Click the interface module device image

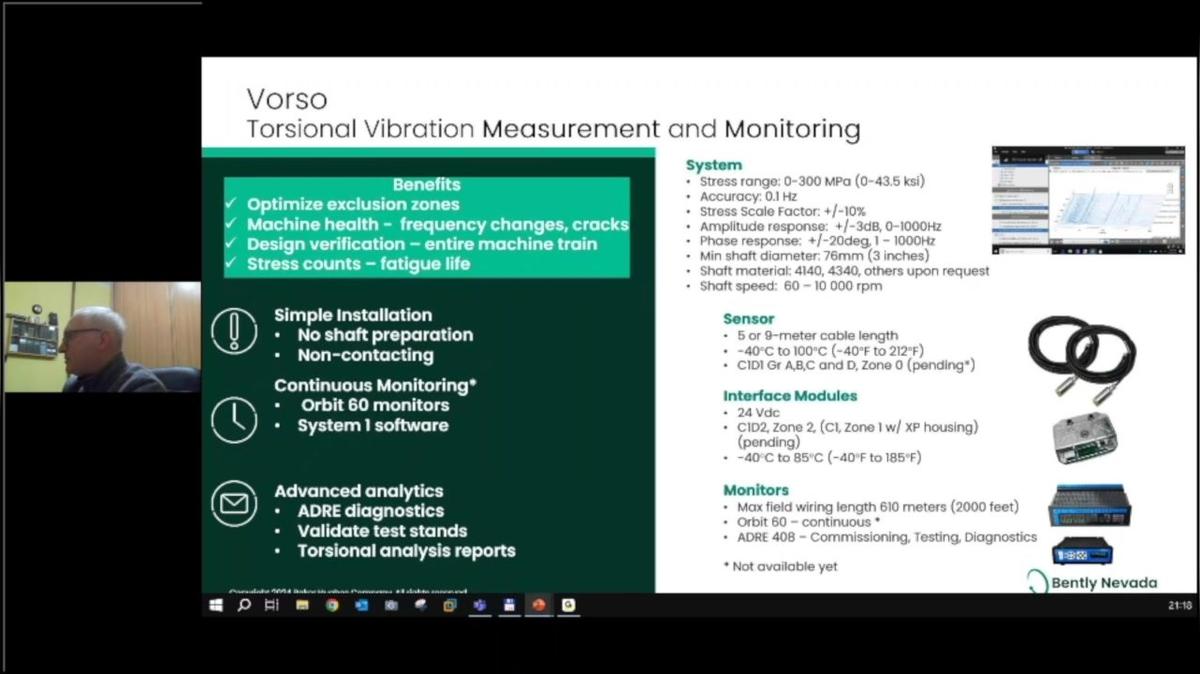pos(1086,439)
